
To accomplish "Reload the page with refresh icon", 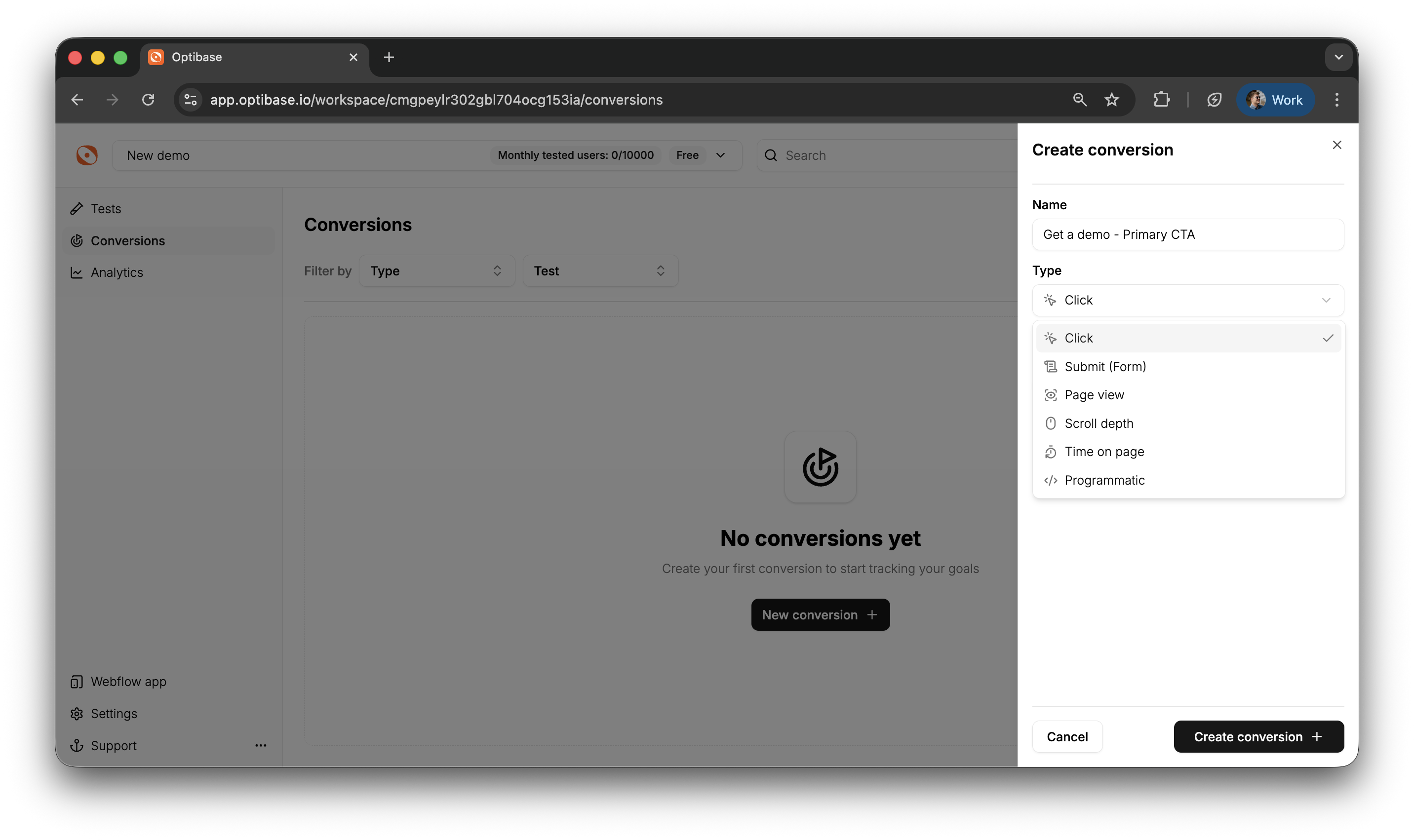I will pyautogui.click(x=148, y=100).
